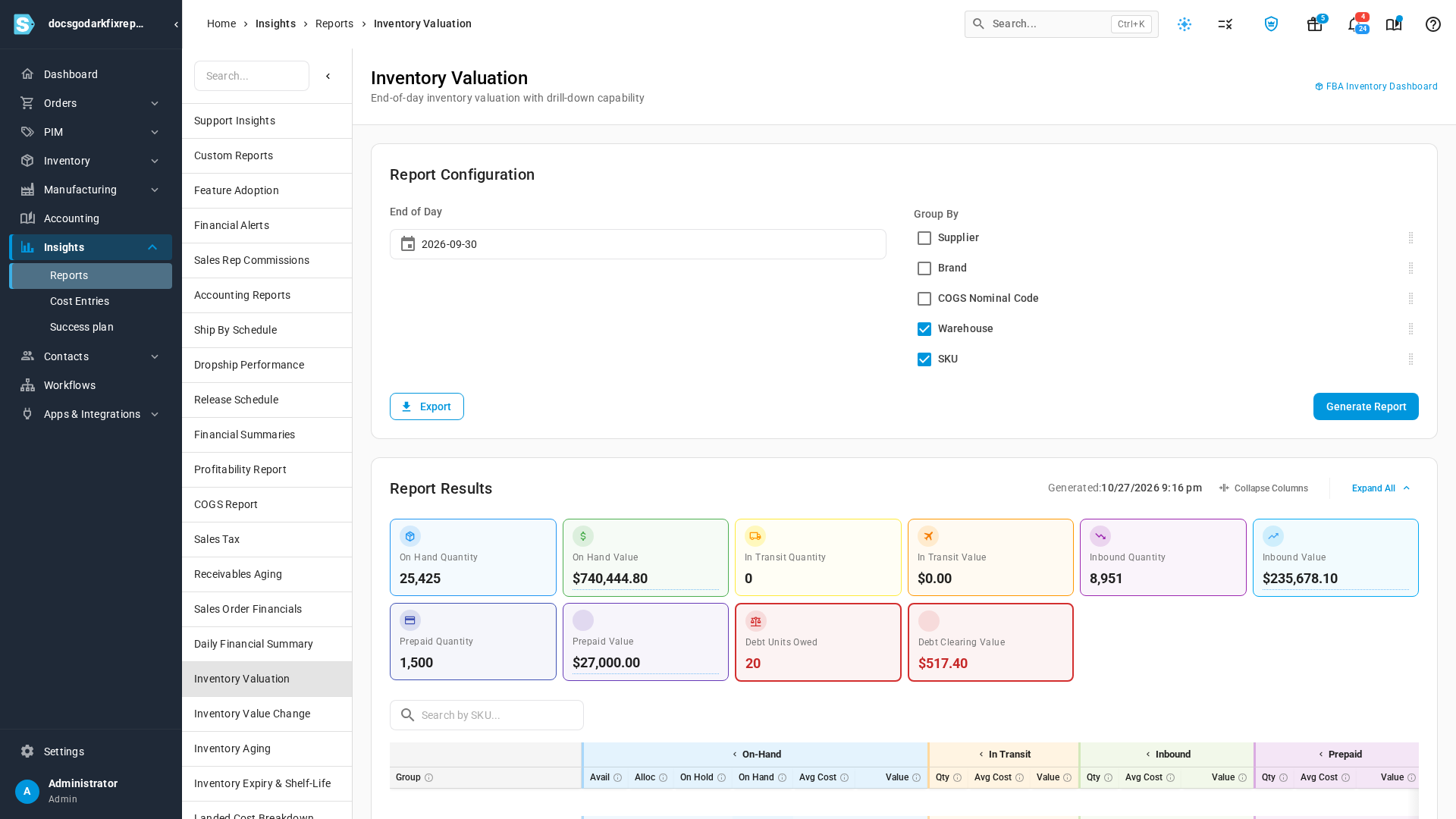This screenshot has width=1456, height=819.
Task: Click the checklist tasks icon in header
Action: click(x=1225, y=24)
